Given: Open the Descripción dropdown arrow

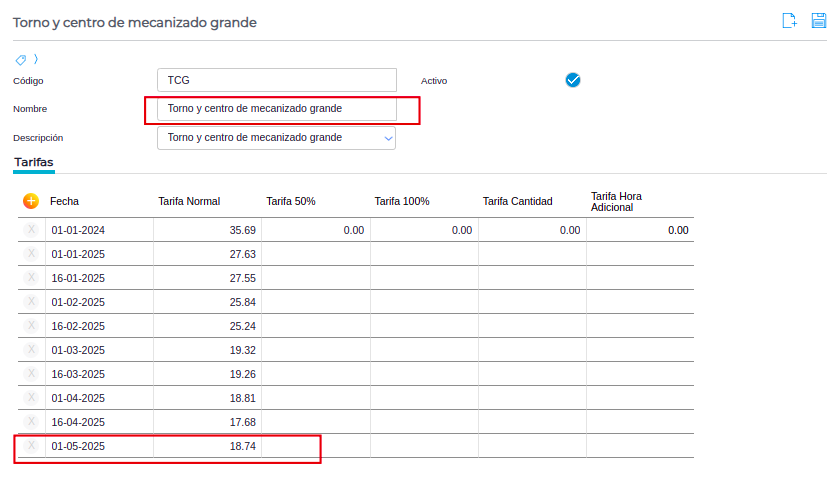Looking at the screenshot, I should [388, 138].
